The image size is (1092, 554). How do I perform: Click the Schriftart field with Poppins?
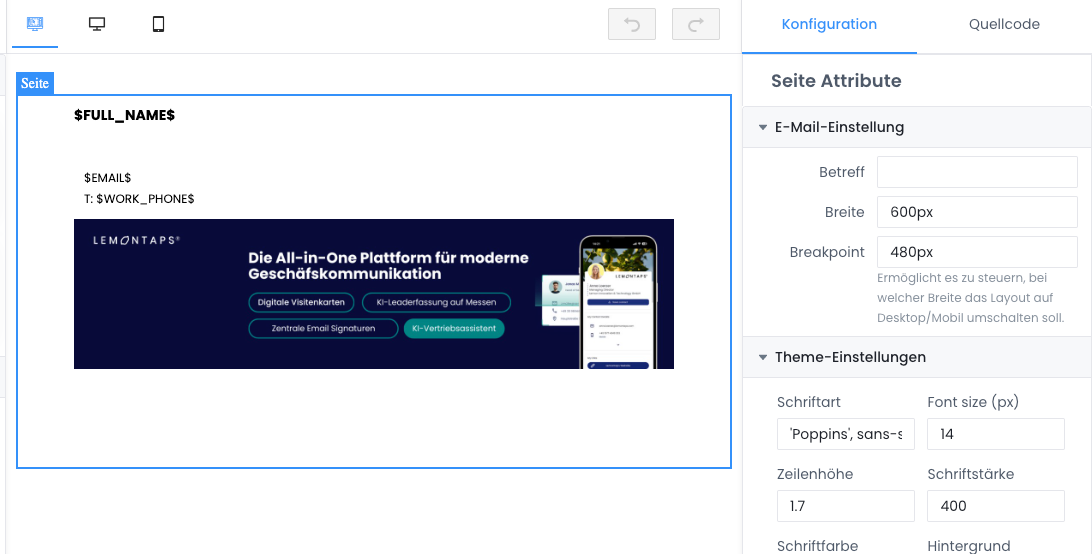point(845,434)
